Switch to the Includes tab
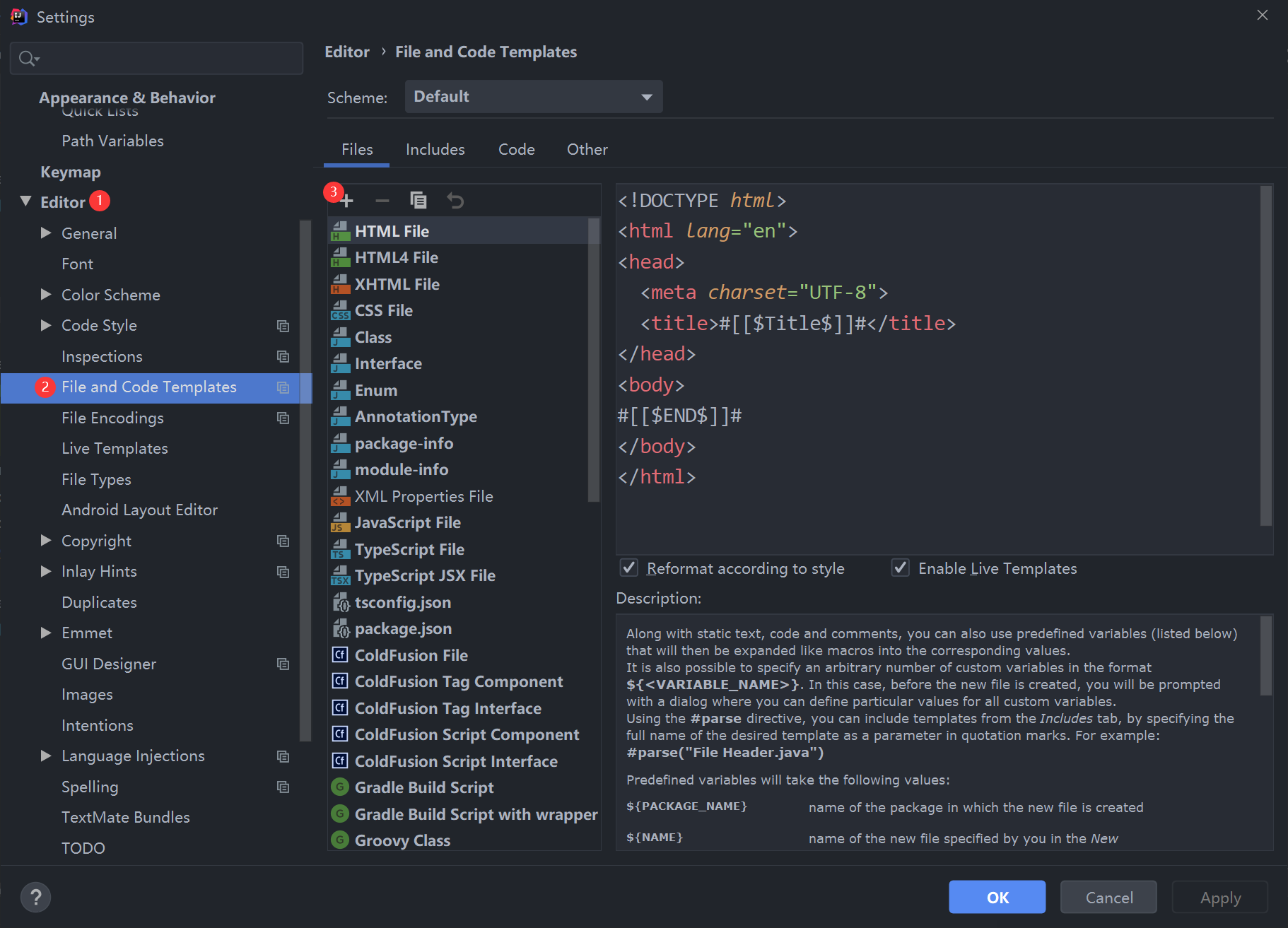 point(435,150)
